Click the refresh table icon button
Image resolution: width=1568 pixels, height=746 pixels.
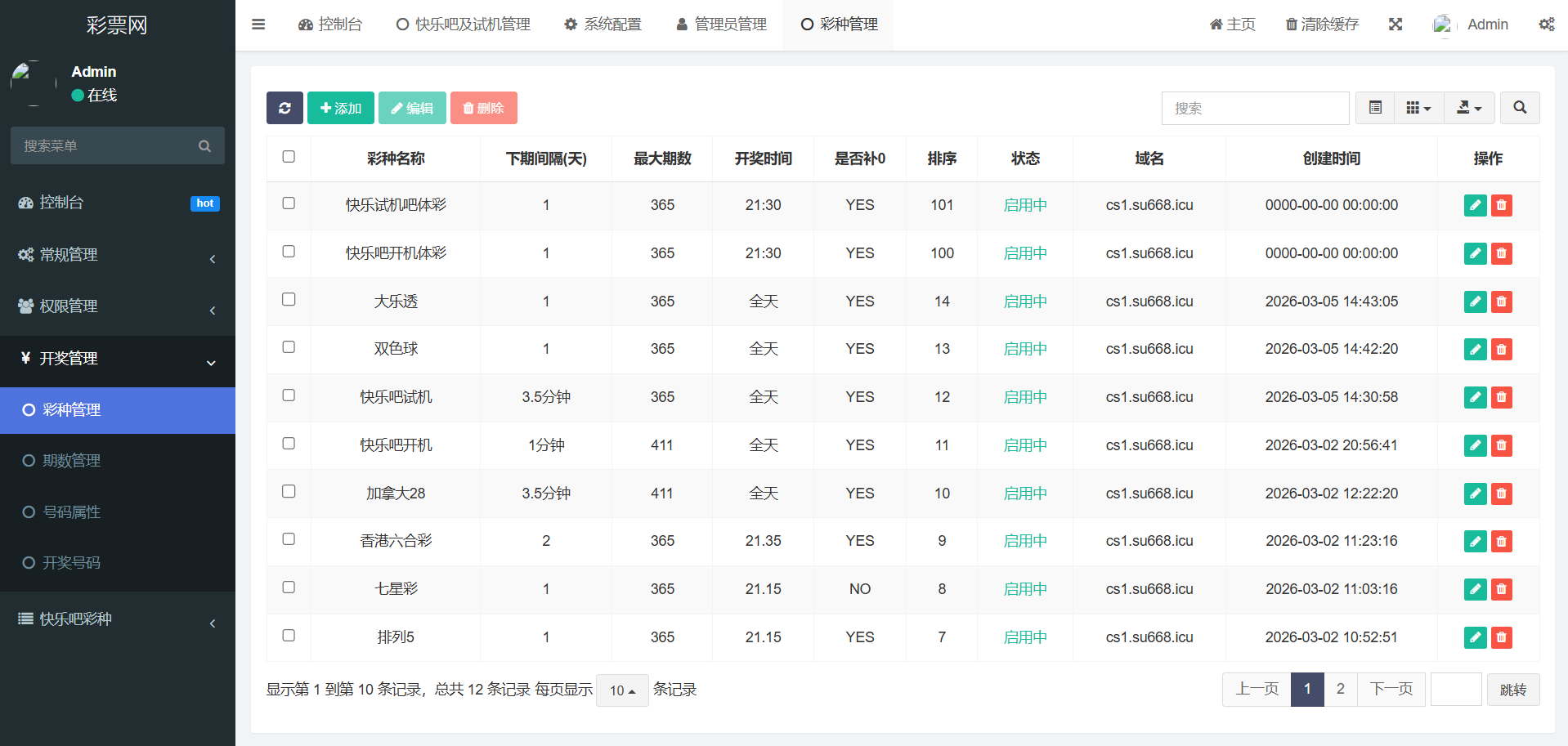tap(284, 108)
